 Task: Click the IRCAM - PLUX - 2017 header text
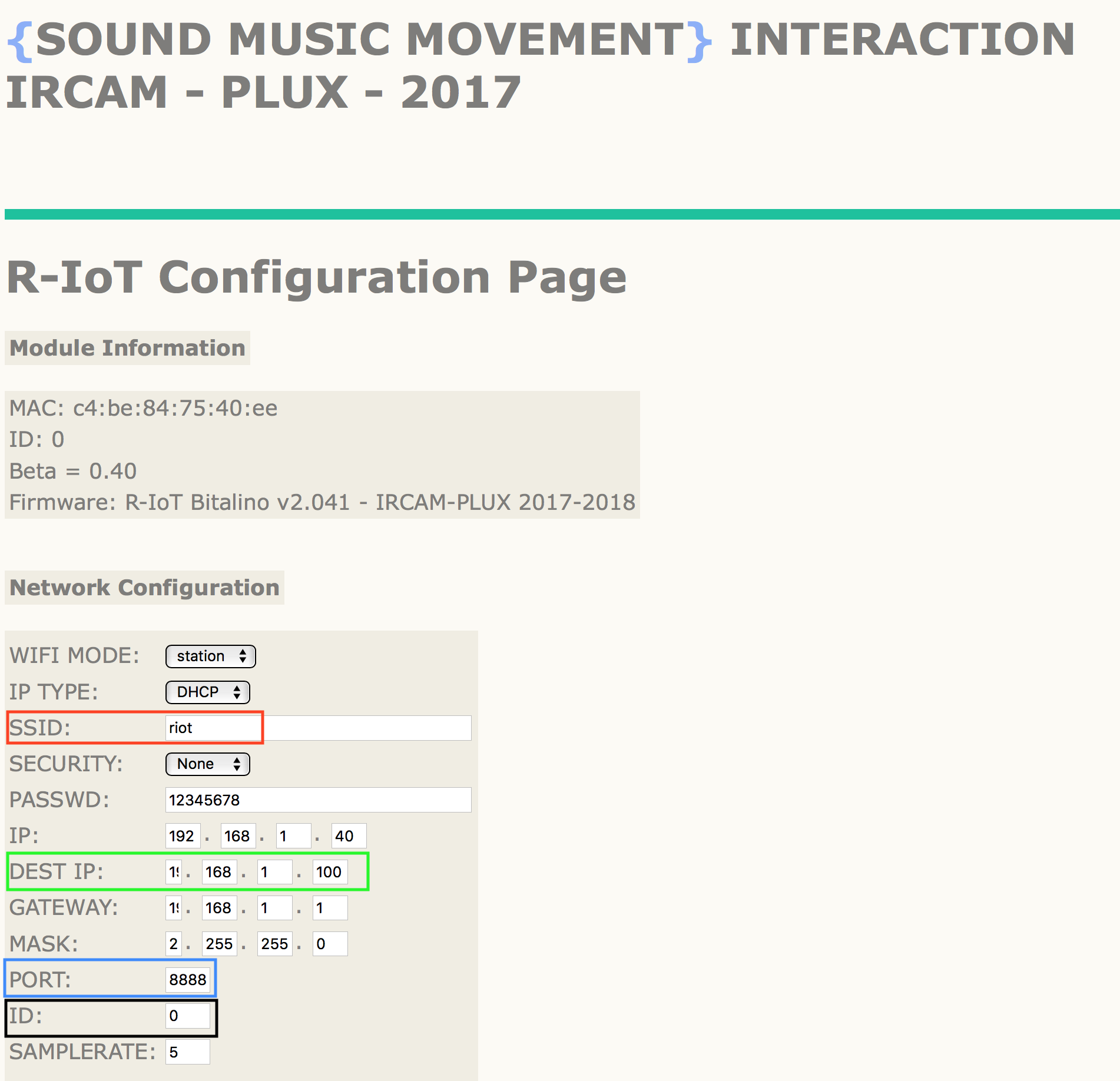pyautogui.click(x=263, y=92)
